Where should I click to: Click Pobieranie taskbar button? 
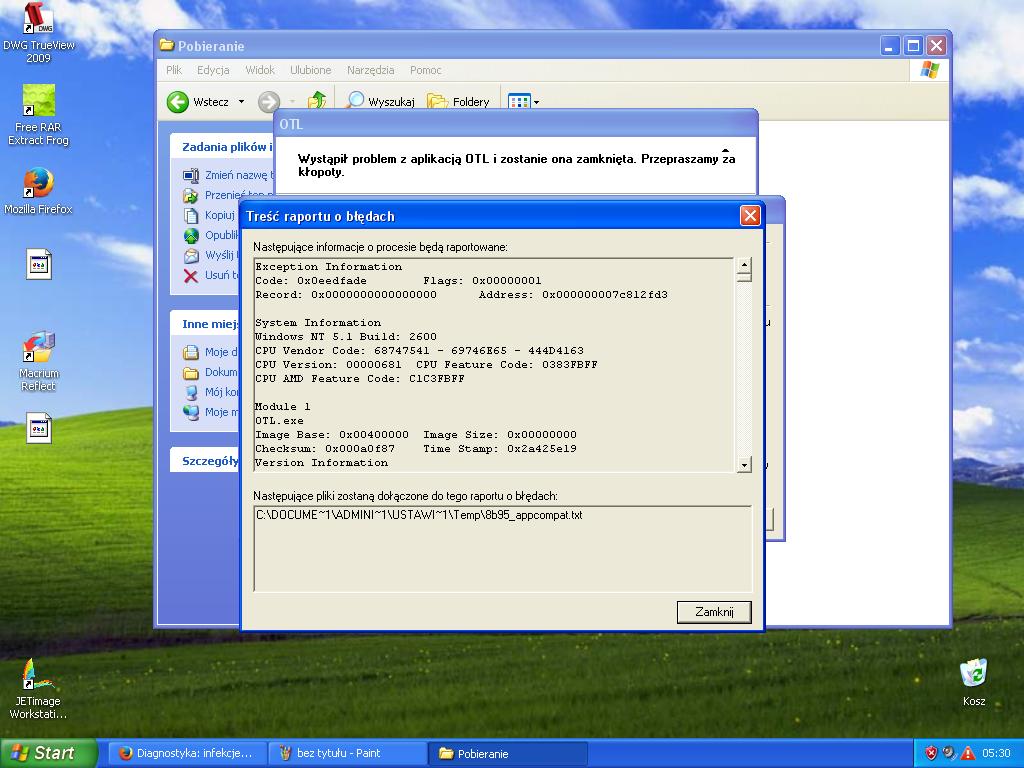click(x=508, y=753)
